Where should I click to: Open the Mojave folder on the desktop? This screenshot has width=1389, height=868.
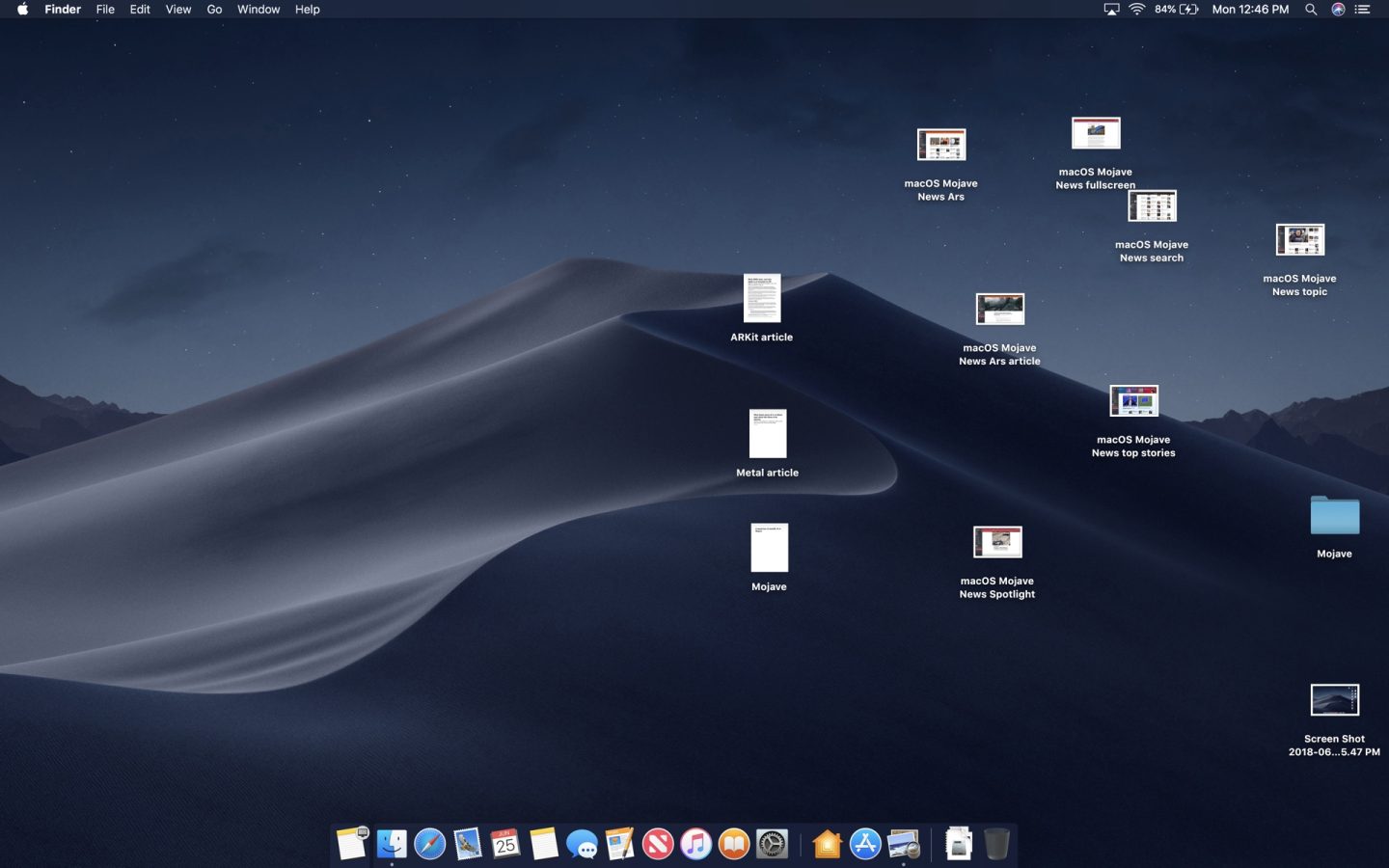tap(1335, 516)
